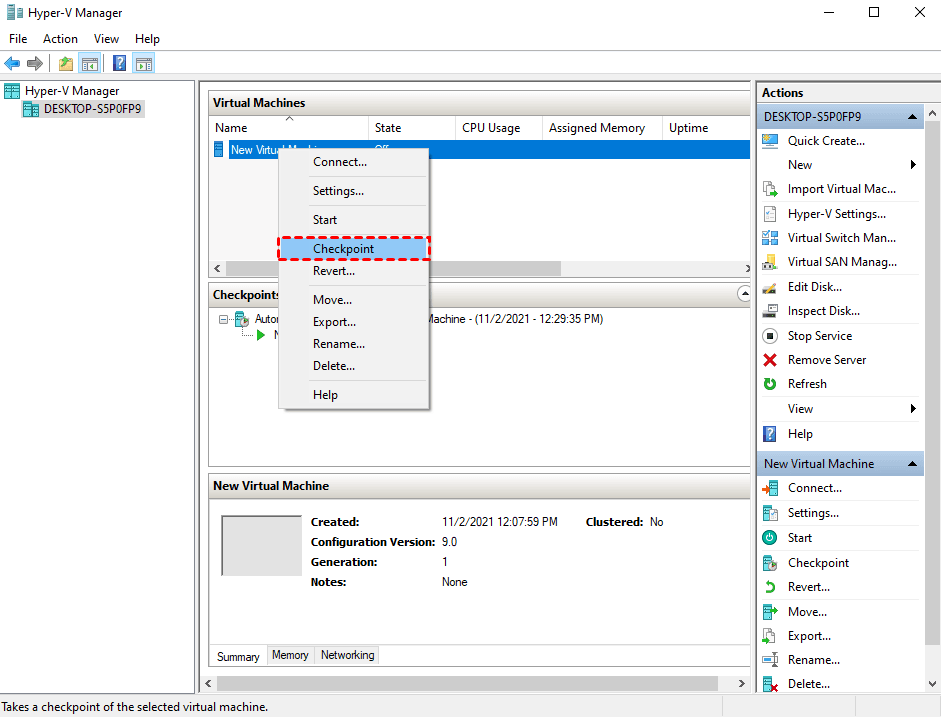Click Edit Disk in Actions pane
The height and width of the screenshot is (717, 941).
(x=814, y=287)
